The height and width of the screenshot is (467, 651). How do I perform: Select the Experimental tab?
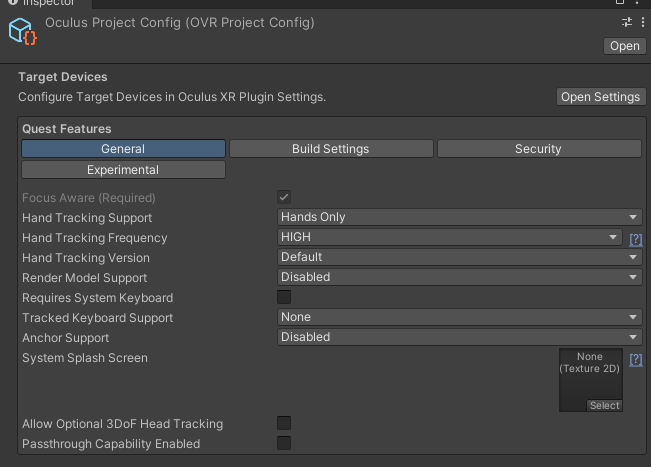pos(123,170)
